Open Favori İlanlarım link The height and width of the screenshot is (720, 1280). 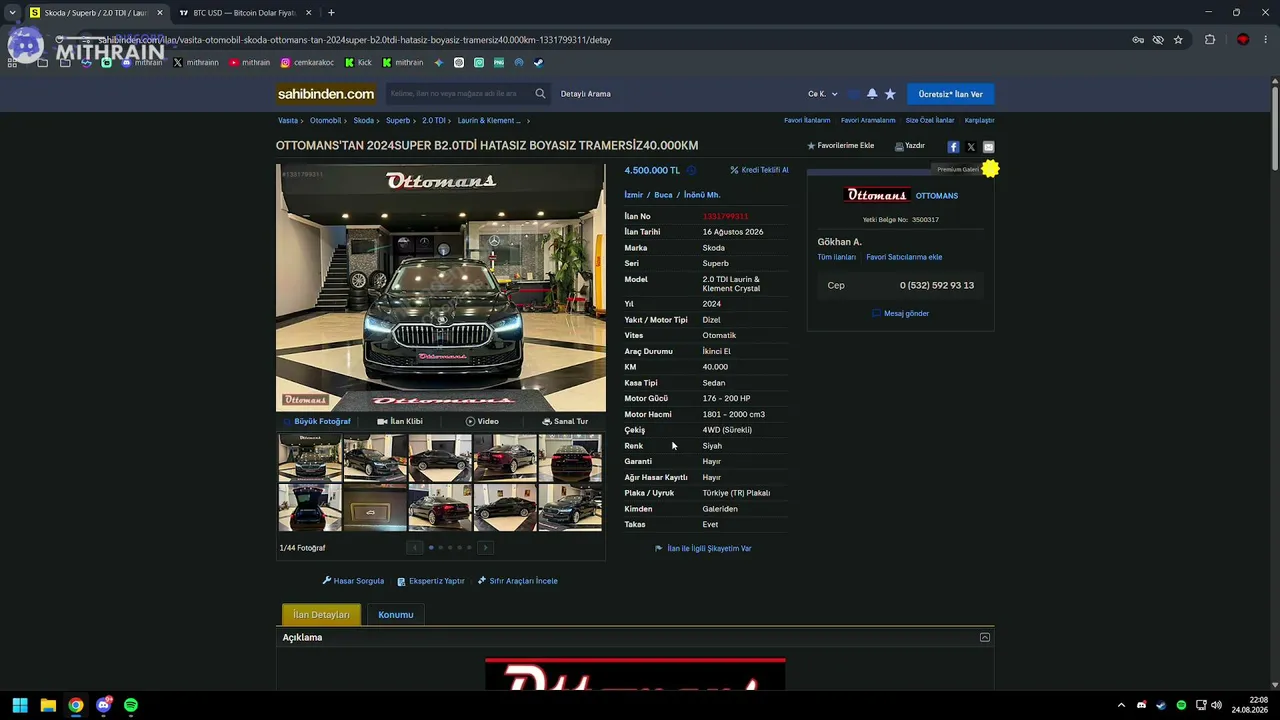click(x=807, y=120)
